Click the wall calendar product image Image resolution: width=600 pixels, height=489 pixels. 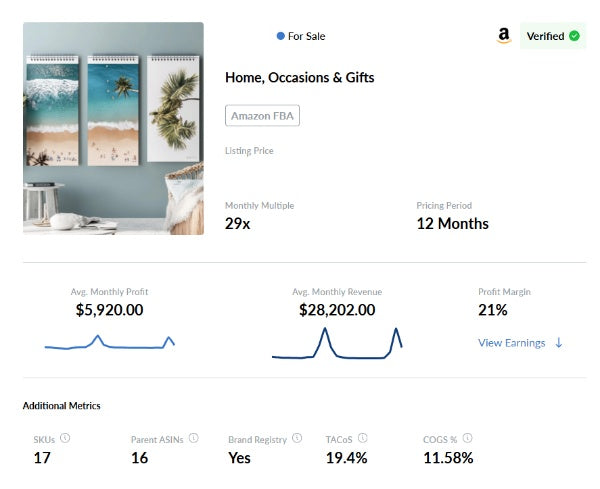(113, 128)
